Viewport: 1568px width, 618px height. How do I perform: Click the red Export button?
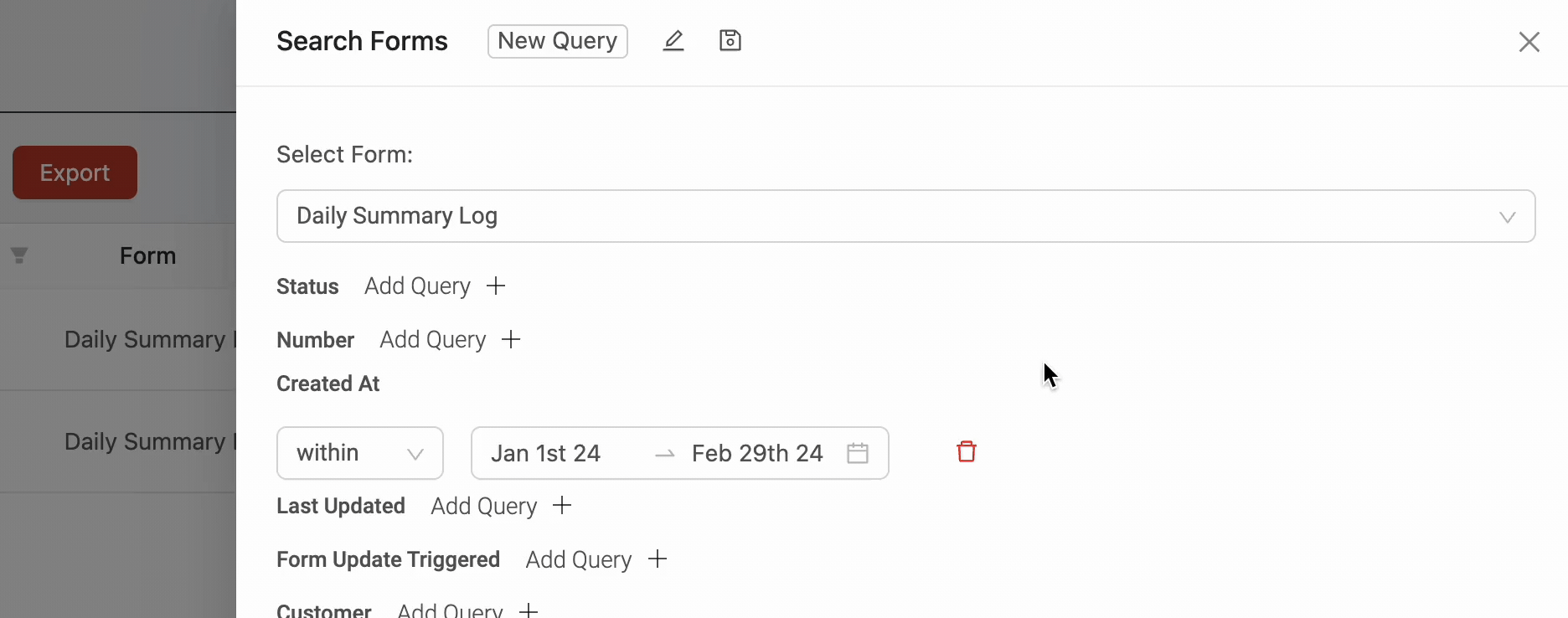pyautogui.click(x=75, y=173)
